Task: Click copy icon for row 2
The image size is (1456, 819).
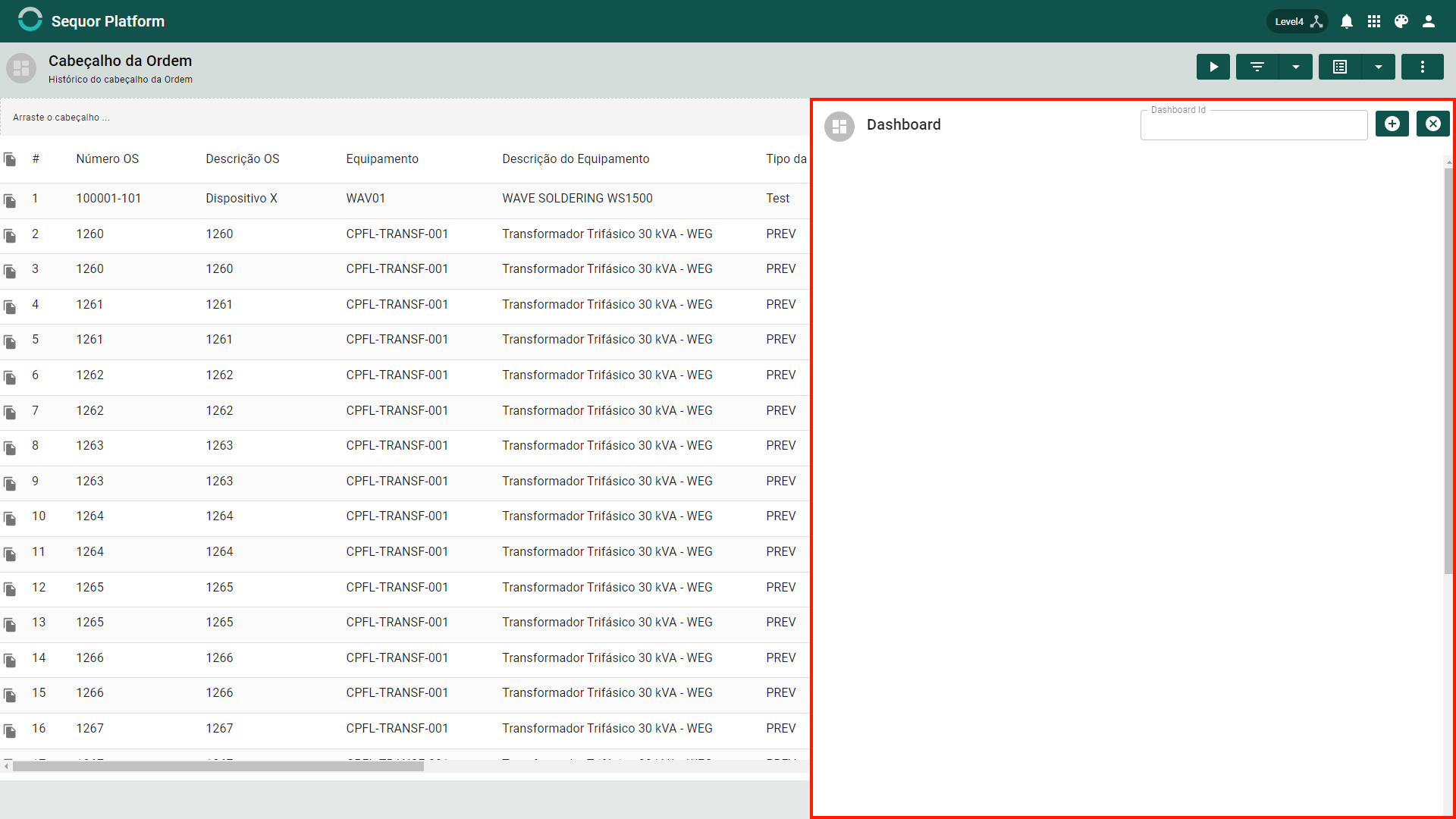Action: pyautogui.click(x=10, y=236)
